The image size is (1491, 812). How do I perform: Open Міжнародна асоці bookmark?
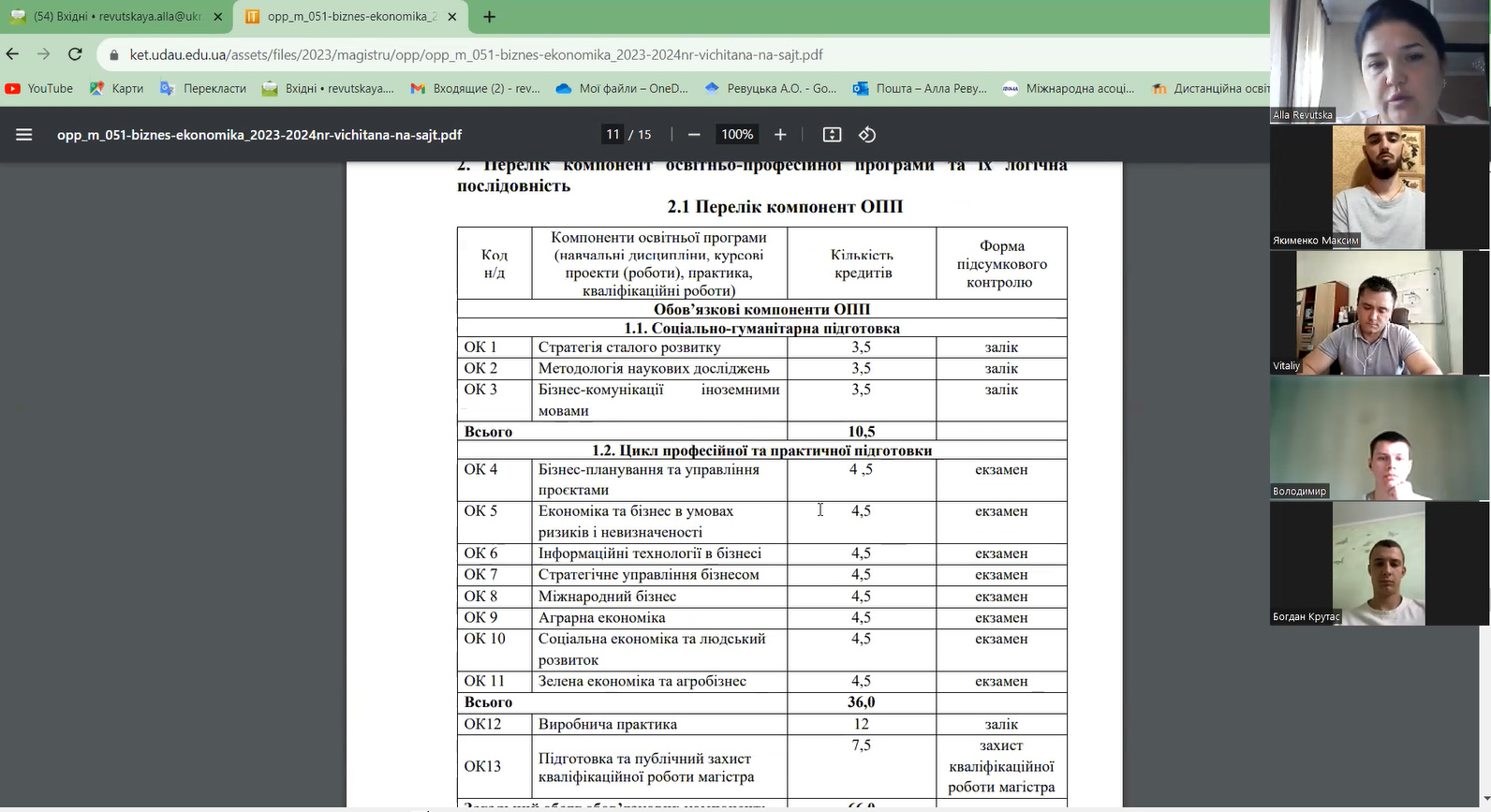[x=1069, y=88]
